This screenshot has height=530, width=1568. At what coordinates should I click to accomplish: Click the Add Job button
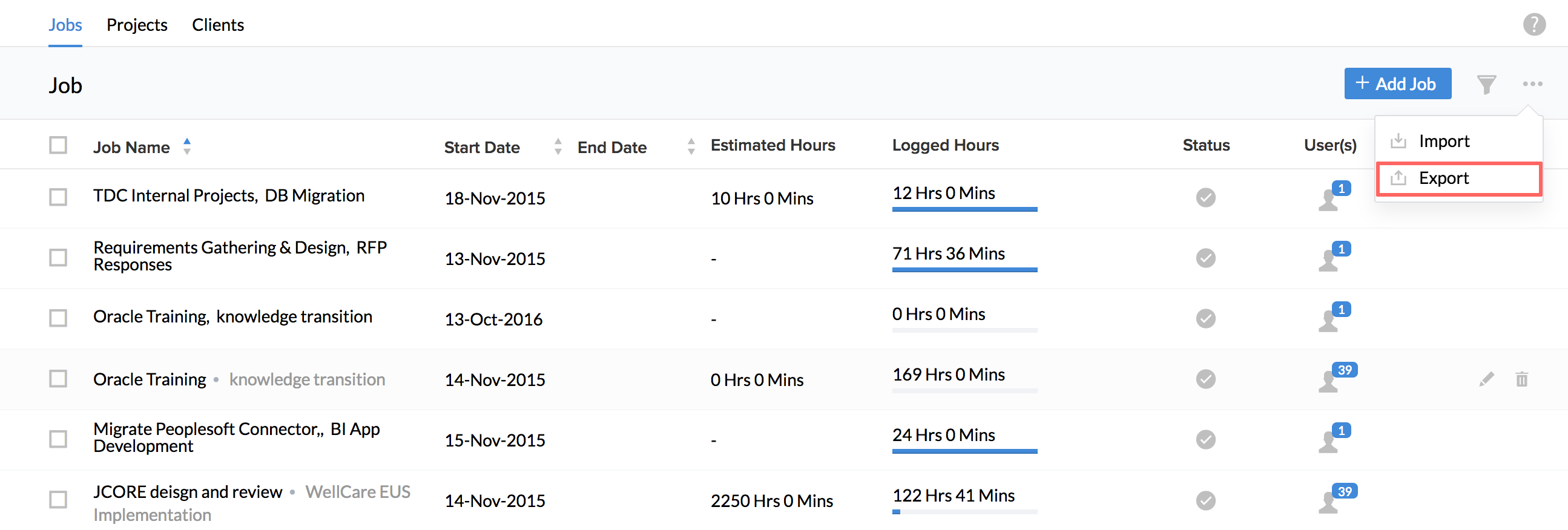[1397, 84]
